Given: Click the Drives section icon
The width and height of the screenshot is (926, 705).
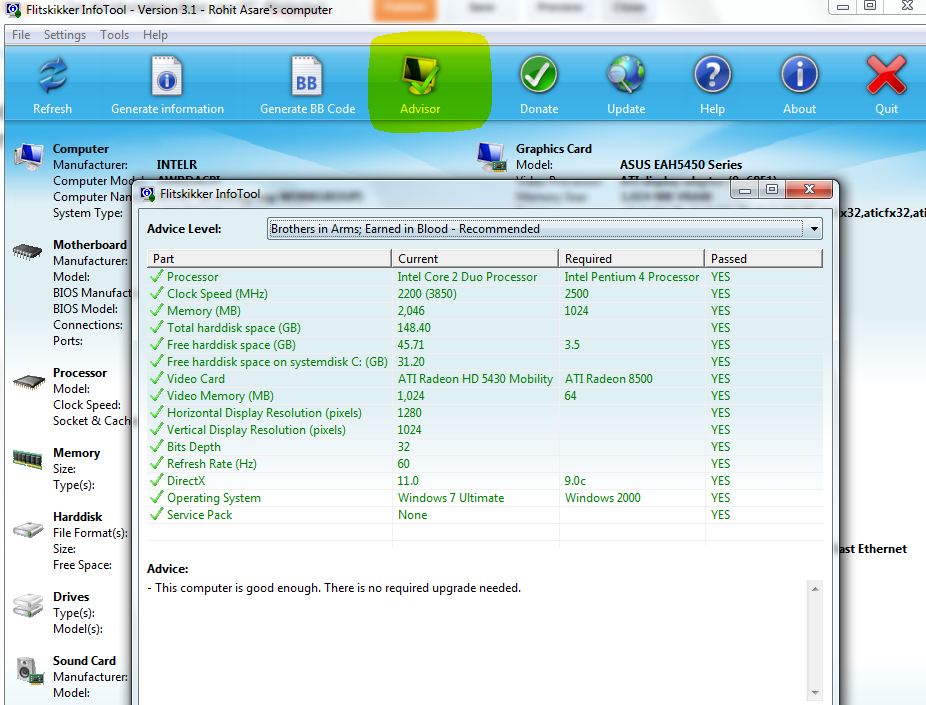Looking at the screenshot, I should click(x=28, y=605).
